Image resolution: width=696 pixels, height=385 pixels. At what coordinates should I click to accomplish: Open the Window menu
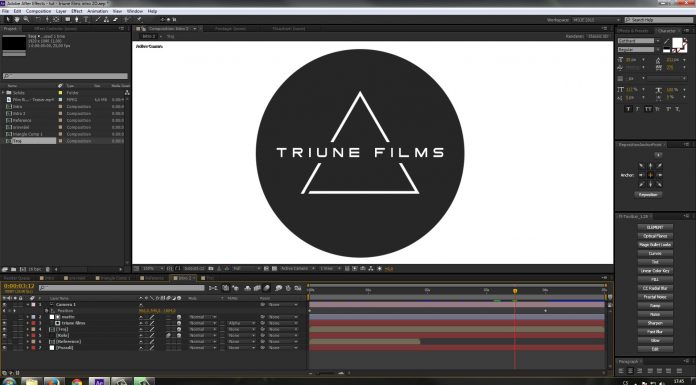coord(134,11)
